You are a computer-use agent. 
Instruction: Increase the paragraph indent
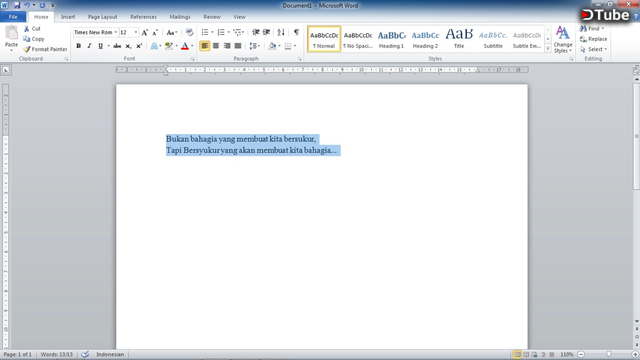click(267, 32)
